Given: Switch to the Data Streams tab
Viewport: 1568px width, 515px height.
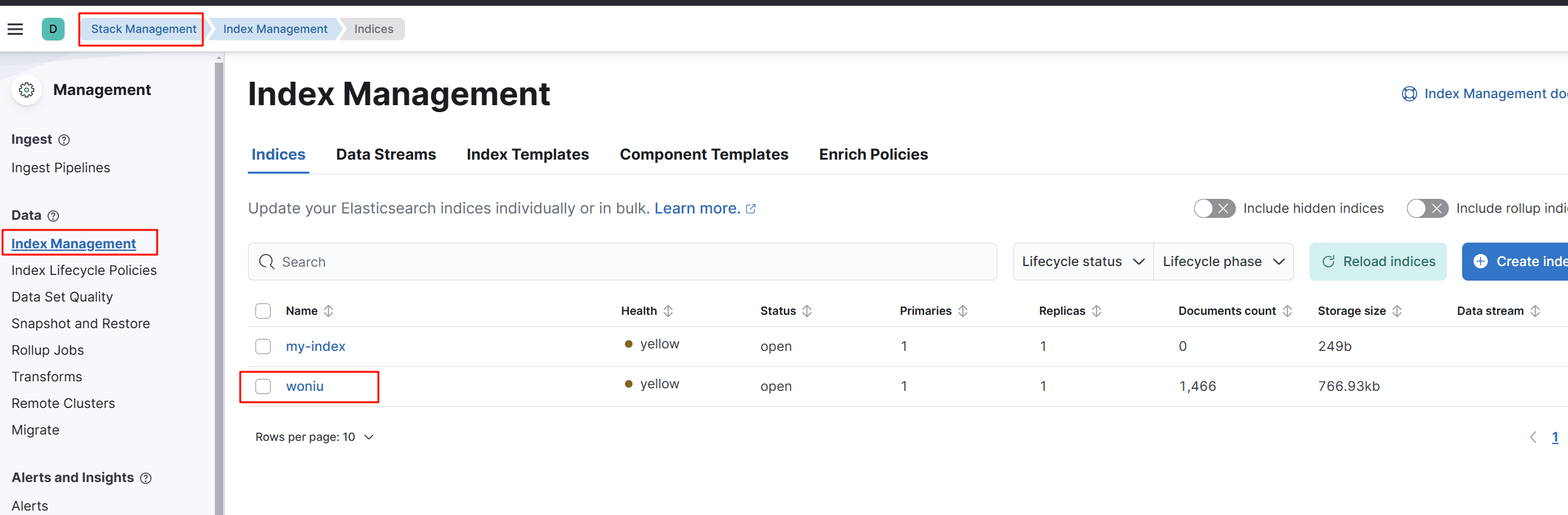Looking at the screenshot, I should (x=386, y=155).
